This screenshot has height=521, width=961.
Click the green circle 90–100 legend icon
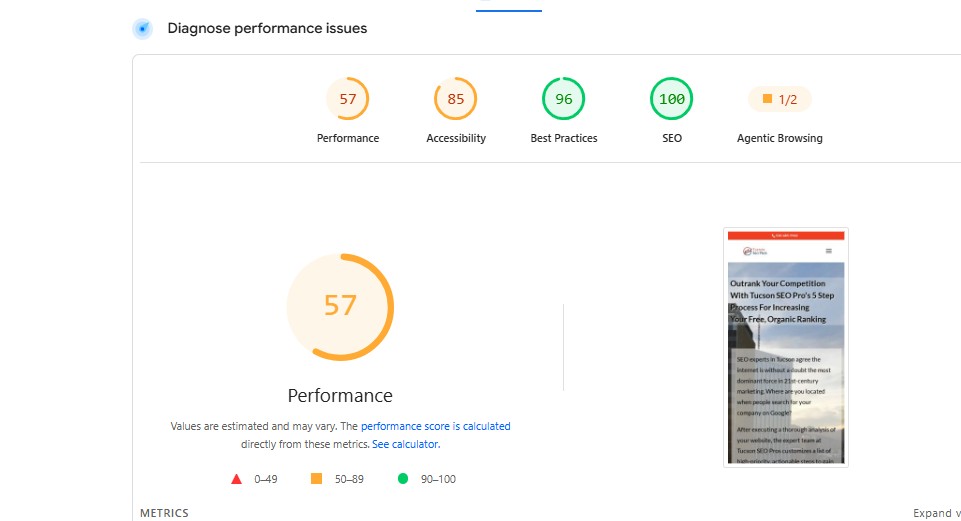click(x=403, y=479)
